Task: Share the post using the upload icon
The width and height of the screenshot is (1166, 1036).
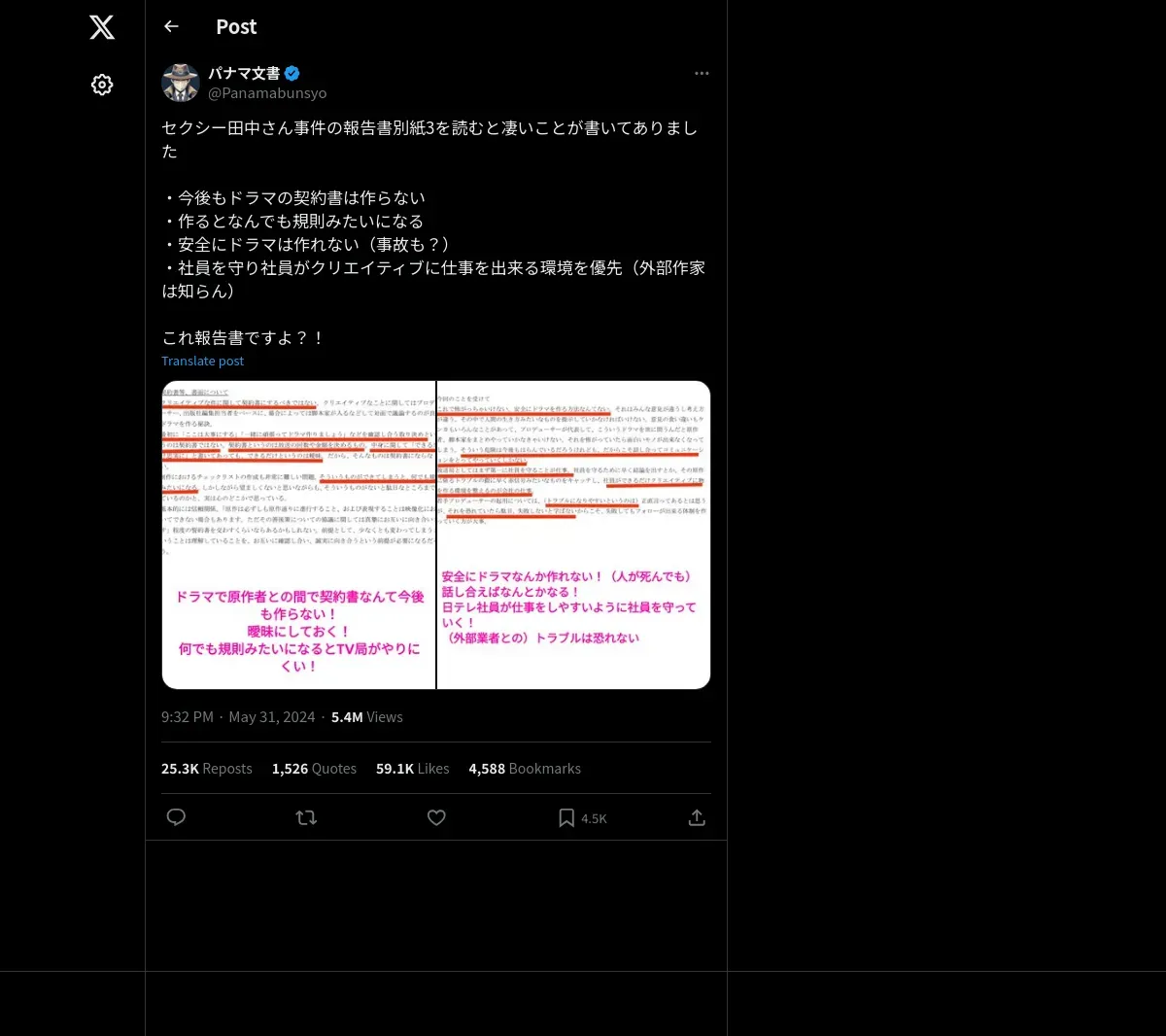Action: [697, 817]
